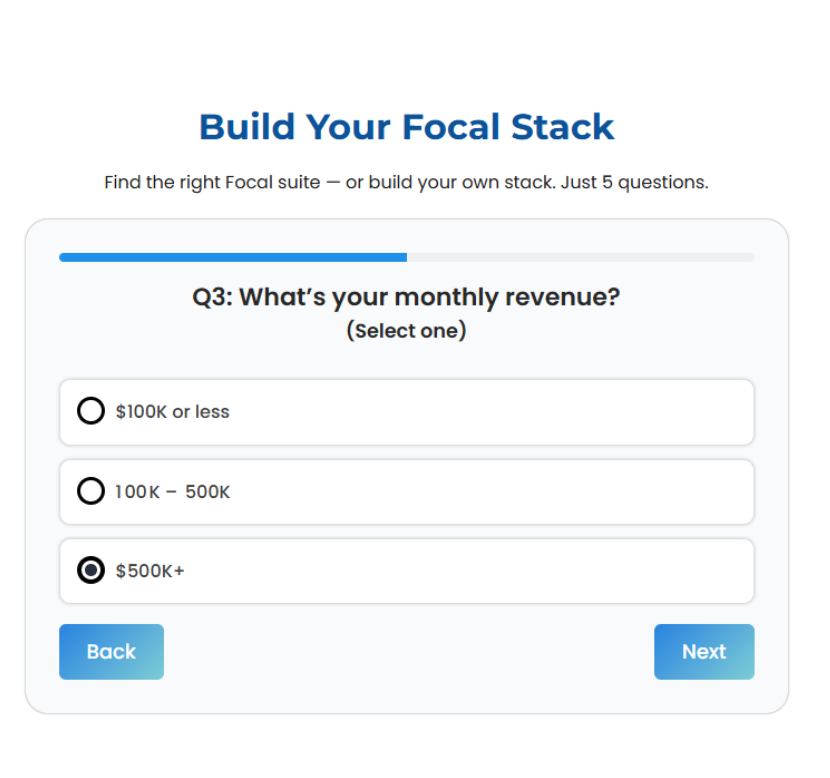Go to the next question with Next
830x778 pixels.
[x=704, y=652]
